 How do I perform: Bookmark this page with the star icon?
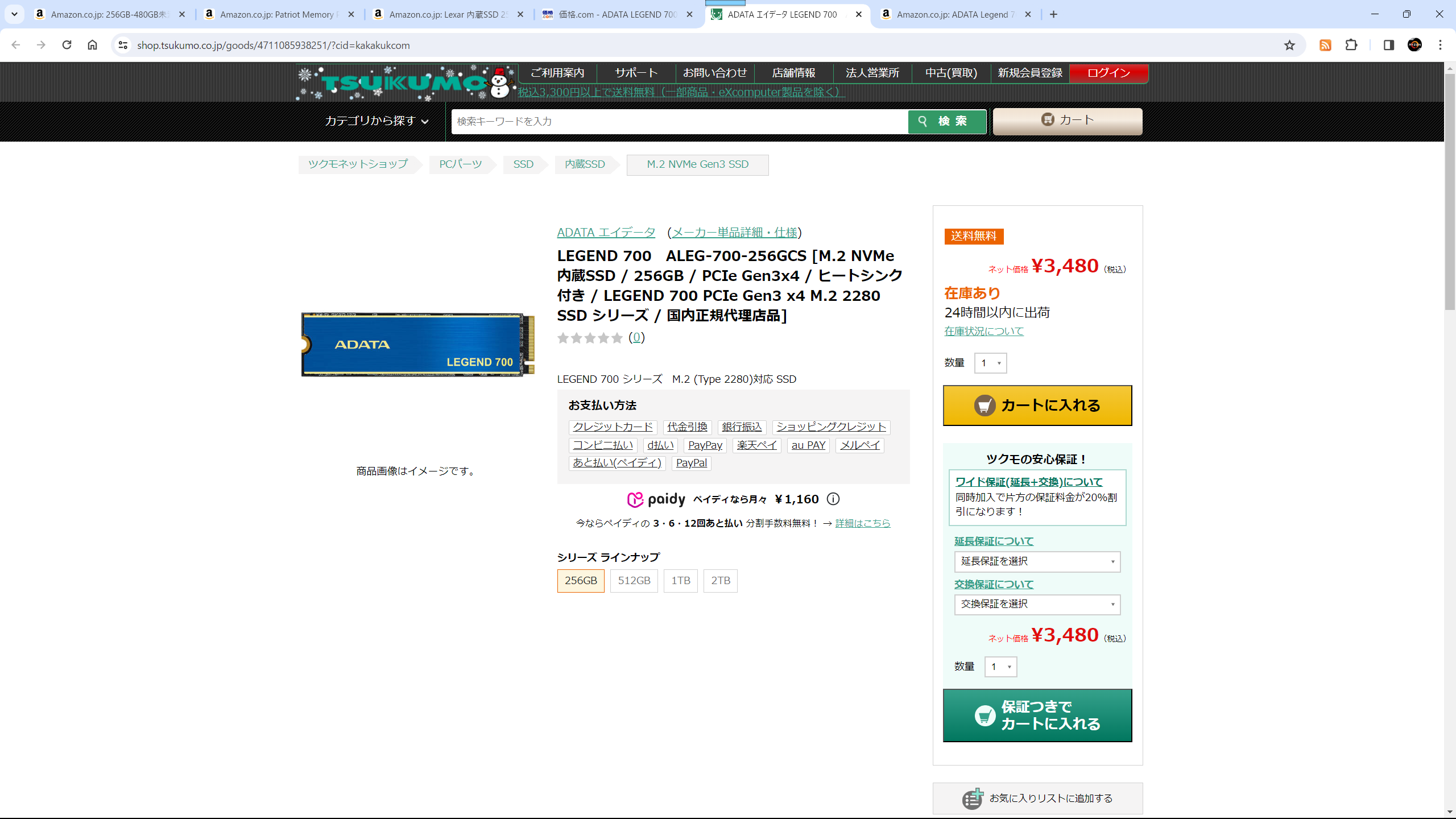click(x=1289, y=45)
